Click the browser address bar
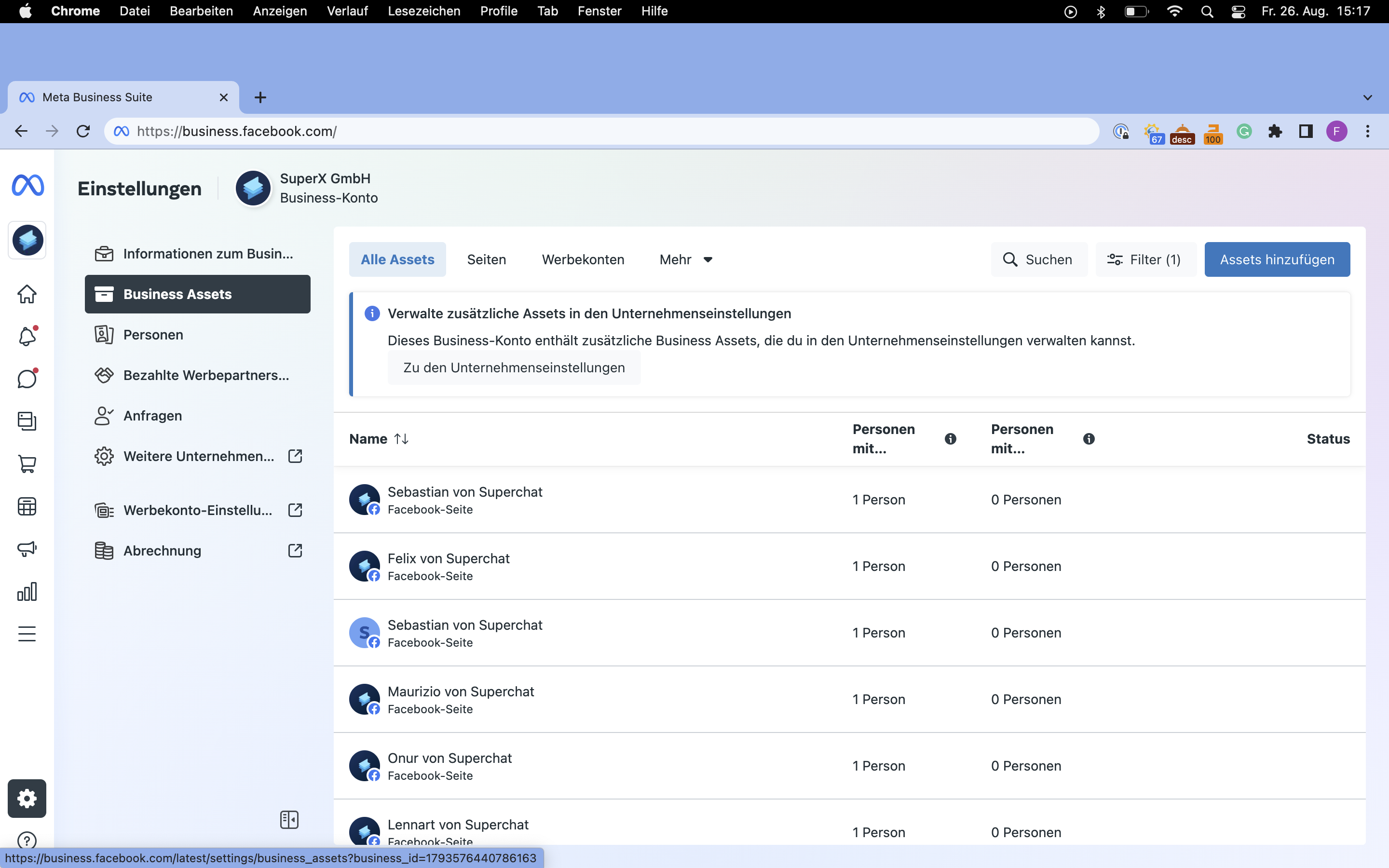The width and height of the screenshot is (1389, 868). click(x=601, y=132)
